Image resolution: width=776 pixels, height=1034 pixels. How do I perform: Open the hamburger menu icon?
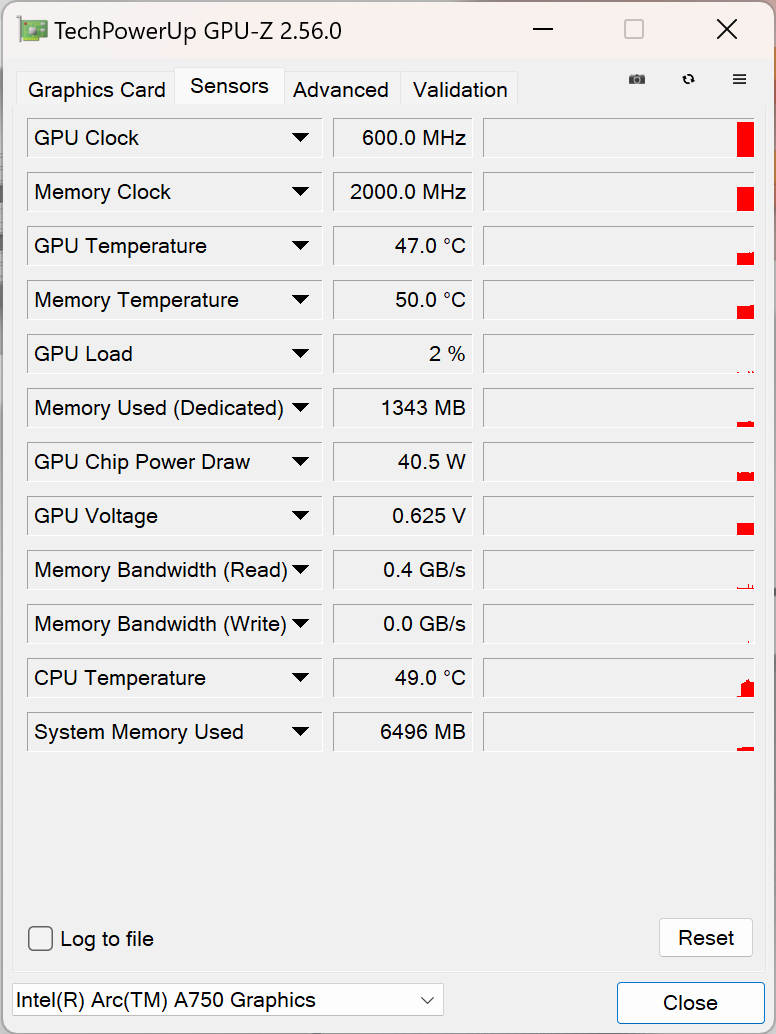point(740,80)
